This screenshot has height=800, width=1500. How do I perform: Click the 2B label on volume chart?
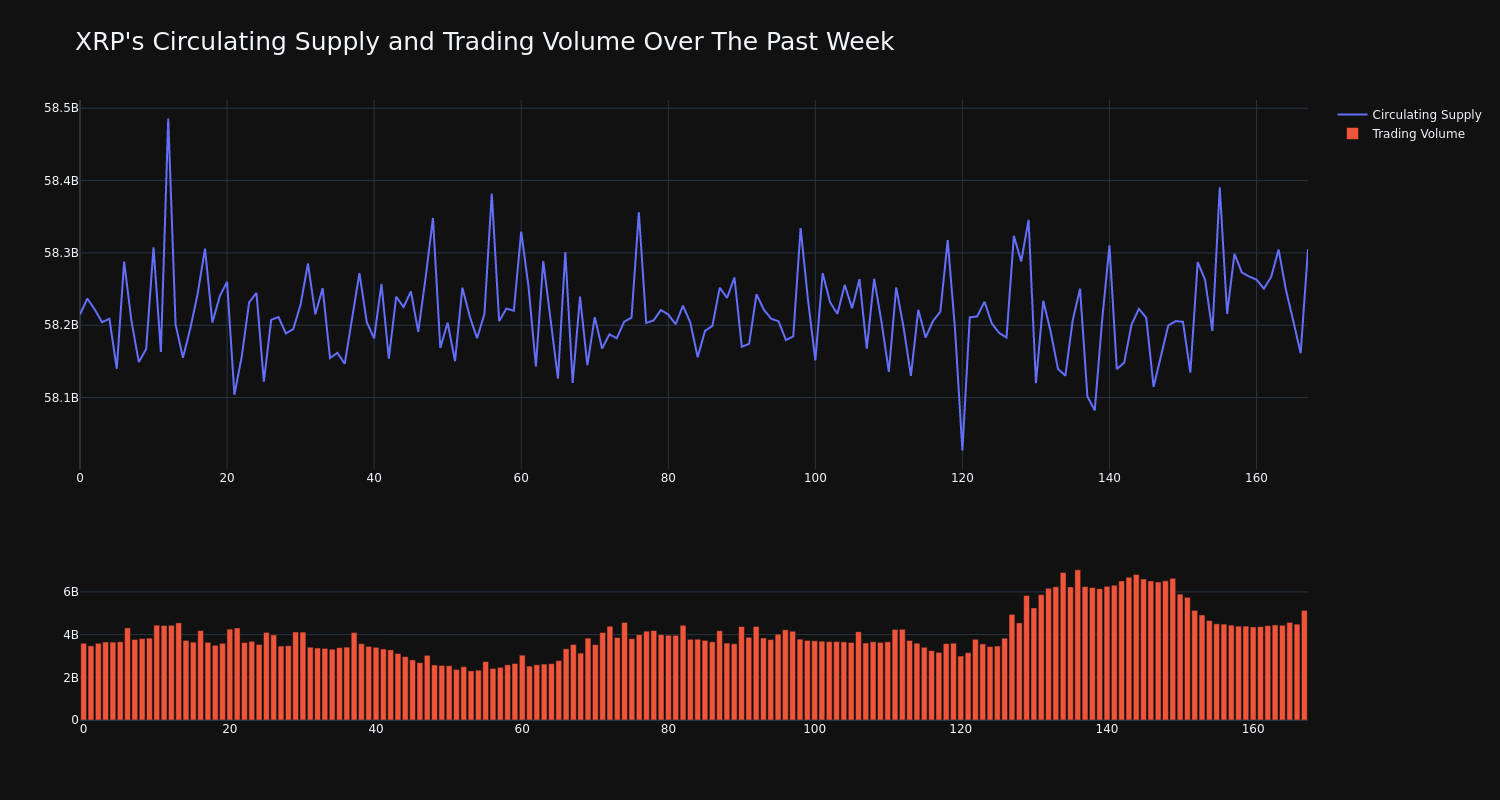coord(71,677)
